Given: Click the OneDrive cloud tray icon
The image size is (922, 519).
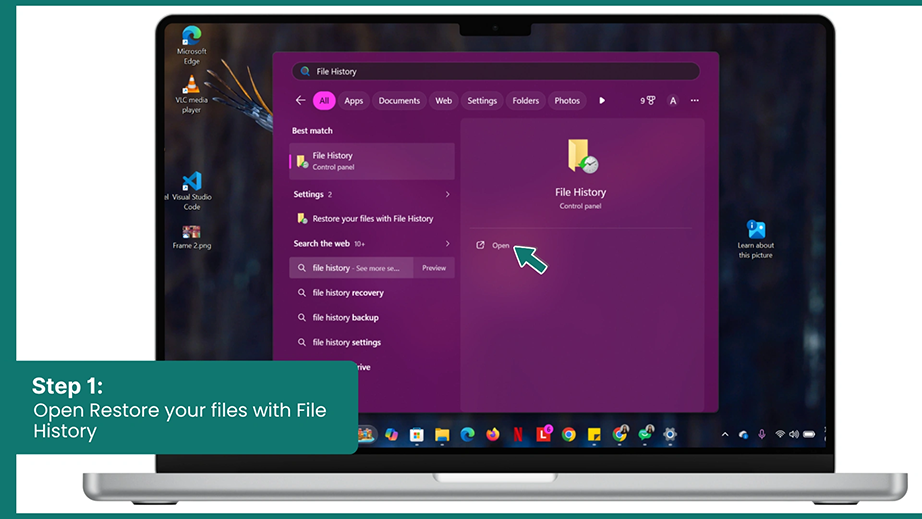Looking at the screenshot, I should point(744,434).
